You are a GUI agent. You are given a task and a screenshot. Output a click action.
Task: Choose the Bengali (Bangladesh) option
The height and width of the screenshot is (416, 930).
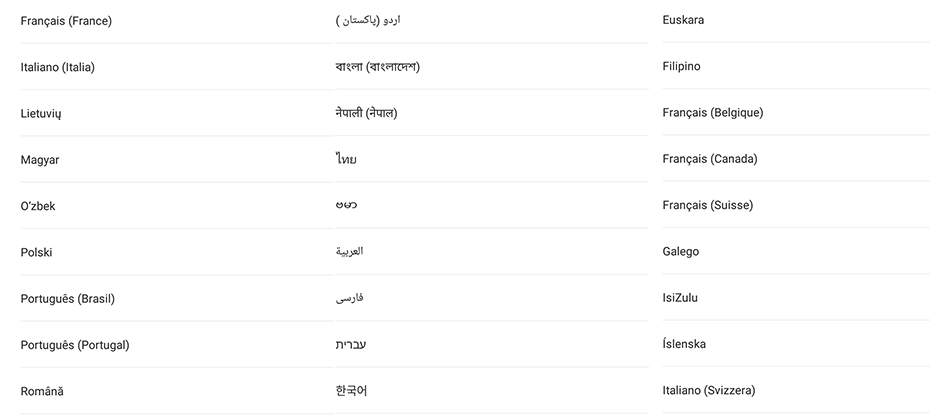pyautogui.click(x=377, y=67)
